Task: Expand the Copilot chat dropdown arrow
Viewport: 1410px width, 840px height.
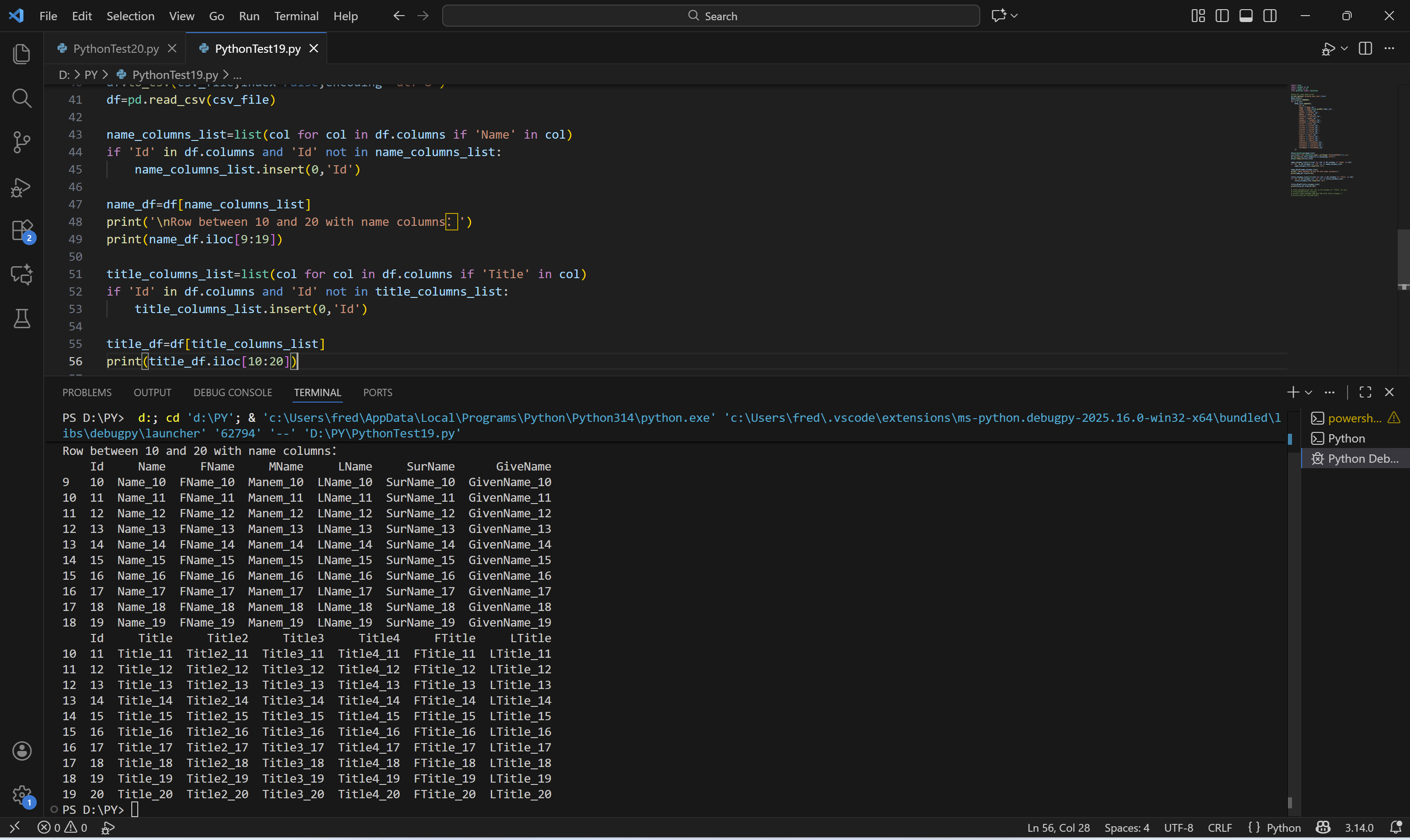Action: pyautogui.click(x=1014, y=16)
